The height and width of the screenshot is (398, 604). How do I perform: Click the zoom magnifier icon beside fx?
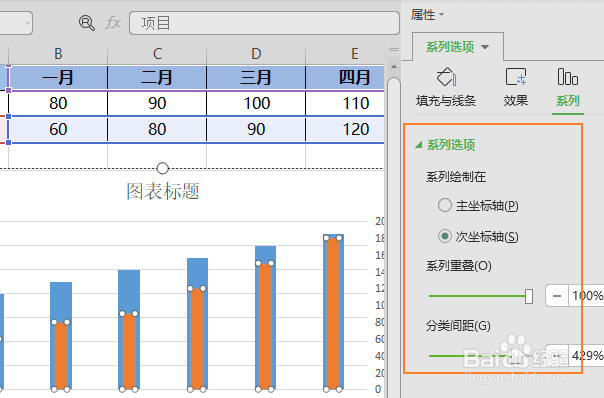pyautogui.click(x=87, y=23)
